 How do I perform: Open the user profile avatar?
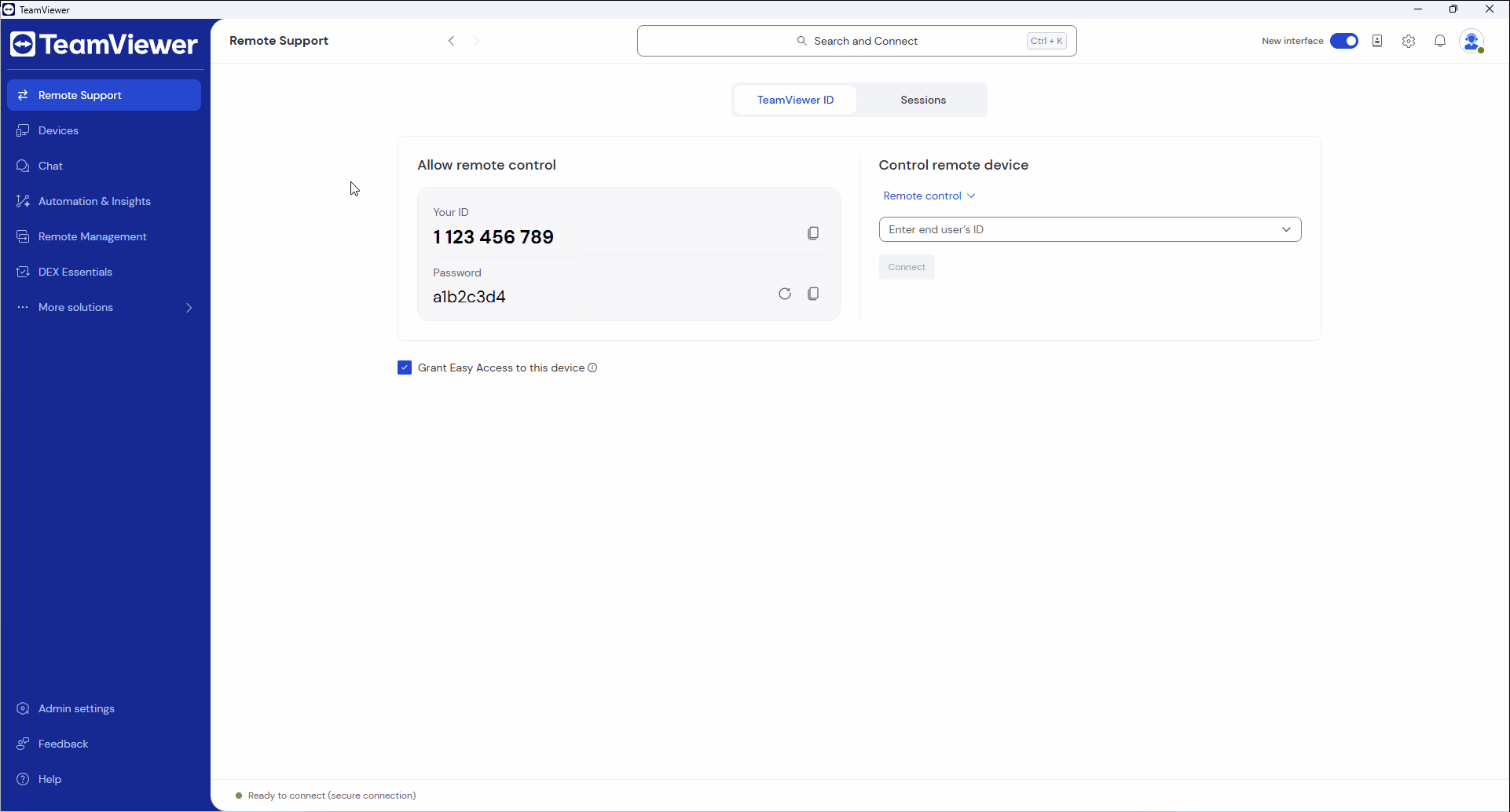[x=1472, y=41]
